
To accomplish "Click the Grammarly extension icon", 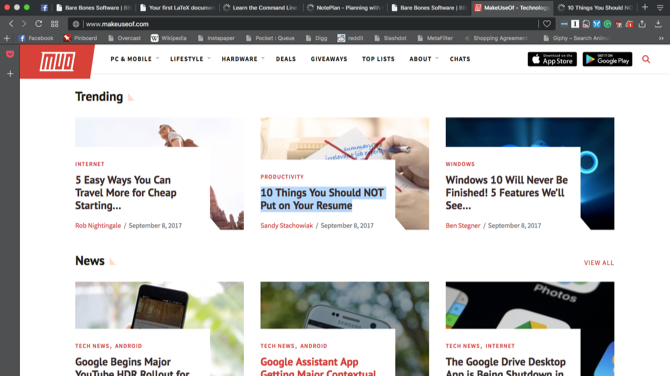I will point(607,24).
